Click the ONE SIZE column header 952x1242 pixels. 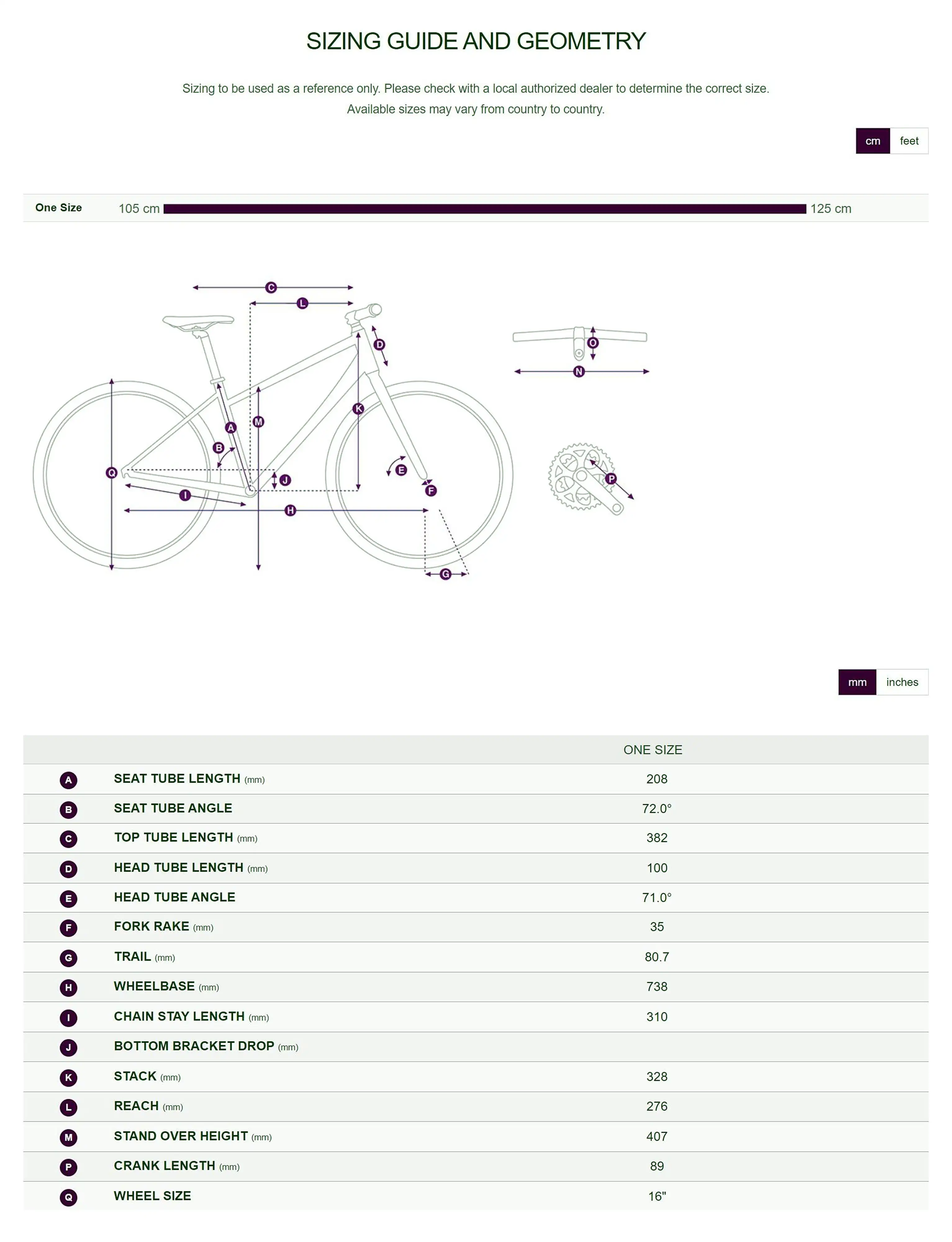pyautogui.click(x=652, y=750)
